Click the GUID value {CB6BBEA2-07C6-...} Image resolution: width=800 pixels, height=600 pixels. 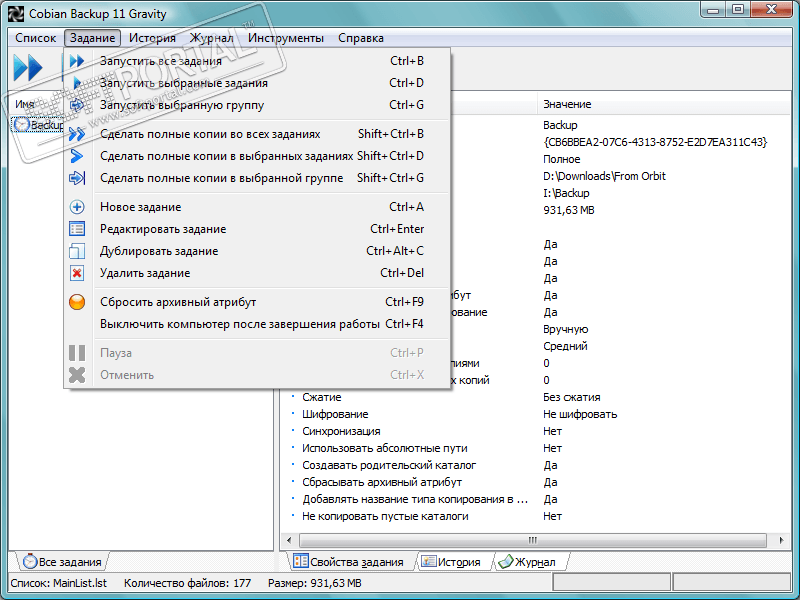pyautogui.click(x=655, y=142)
